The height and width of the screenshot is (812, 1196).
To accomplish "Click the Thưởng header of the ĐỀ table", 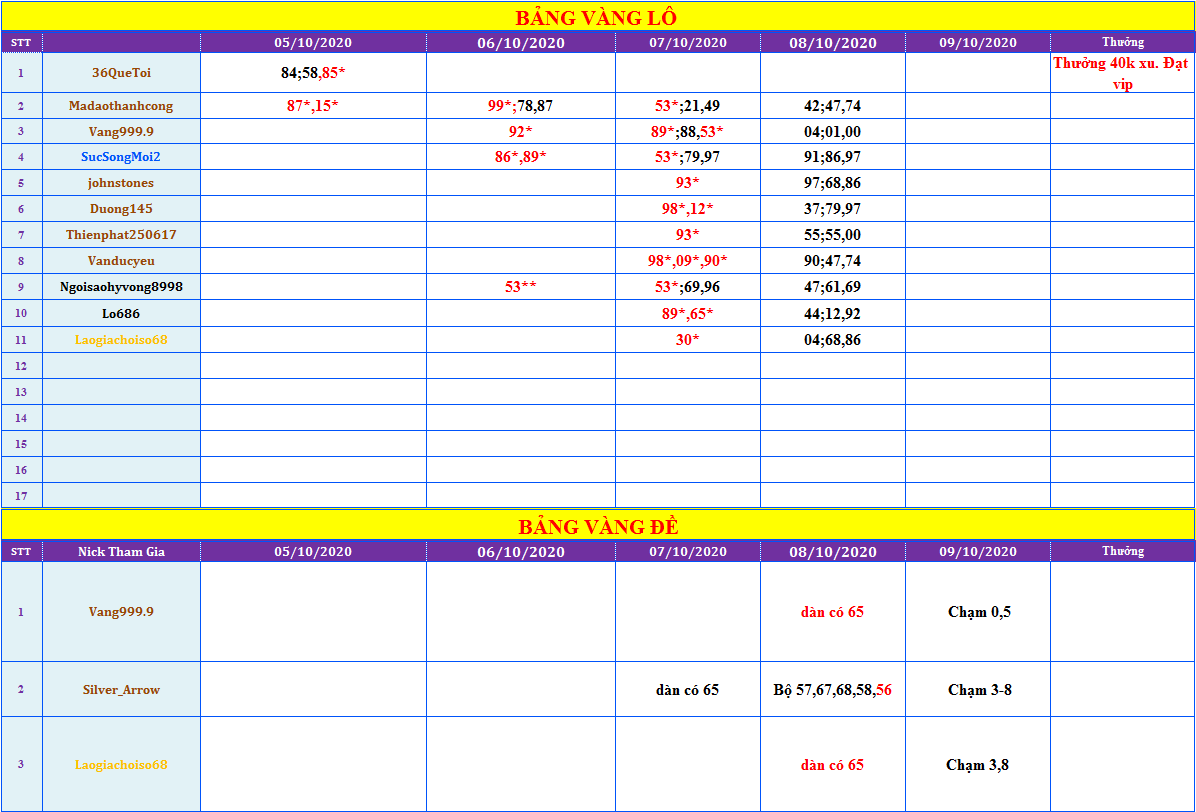I will (1123, 551).
